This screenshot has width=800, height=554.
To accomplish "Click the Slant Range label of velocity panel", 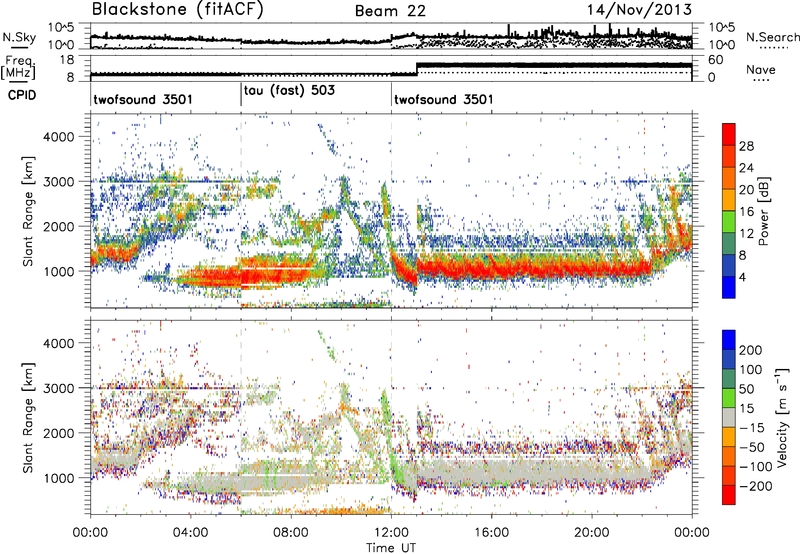I will [29, 417].
